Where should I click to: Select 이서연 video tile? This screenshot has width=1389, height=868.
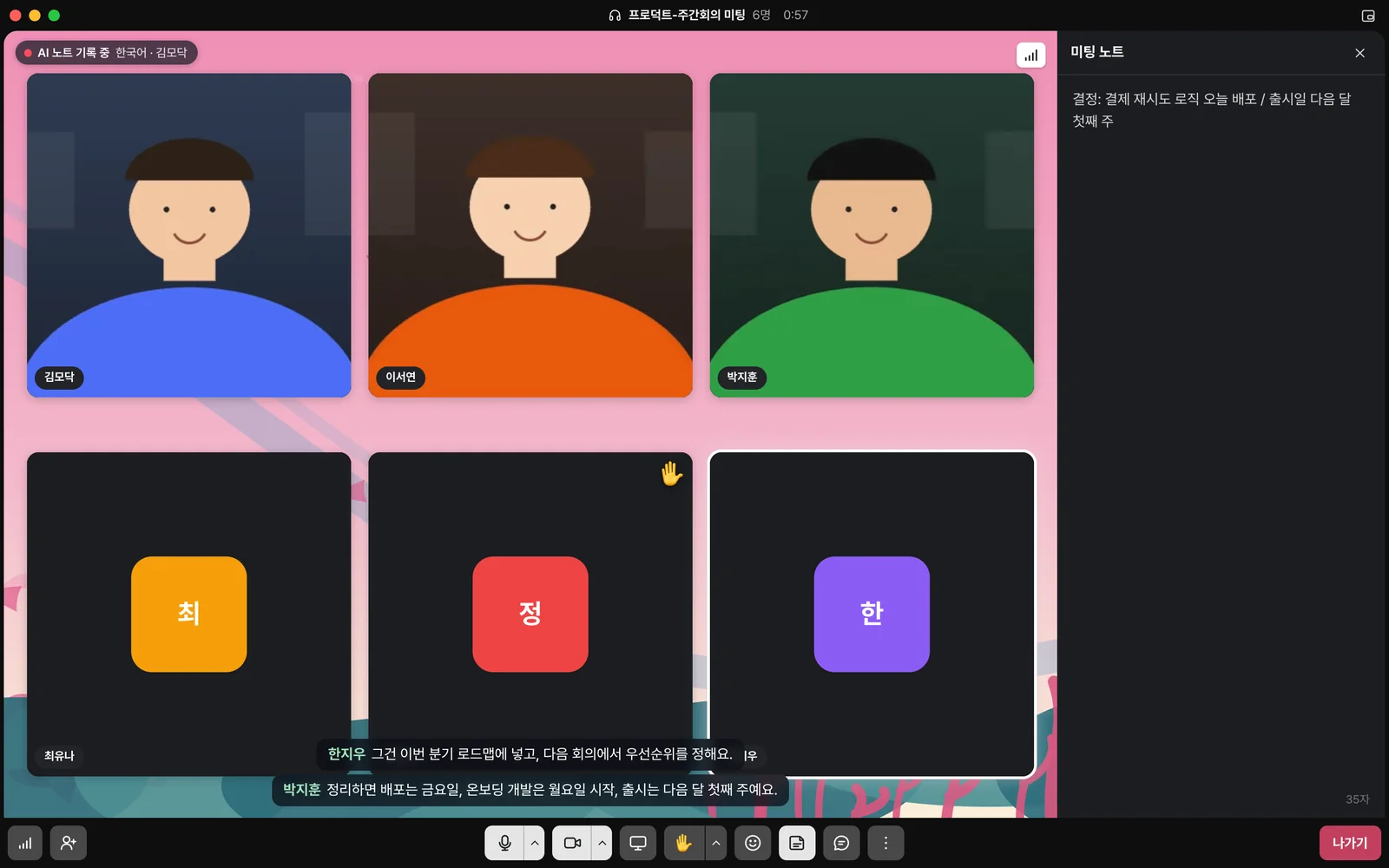coord(530,235)
